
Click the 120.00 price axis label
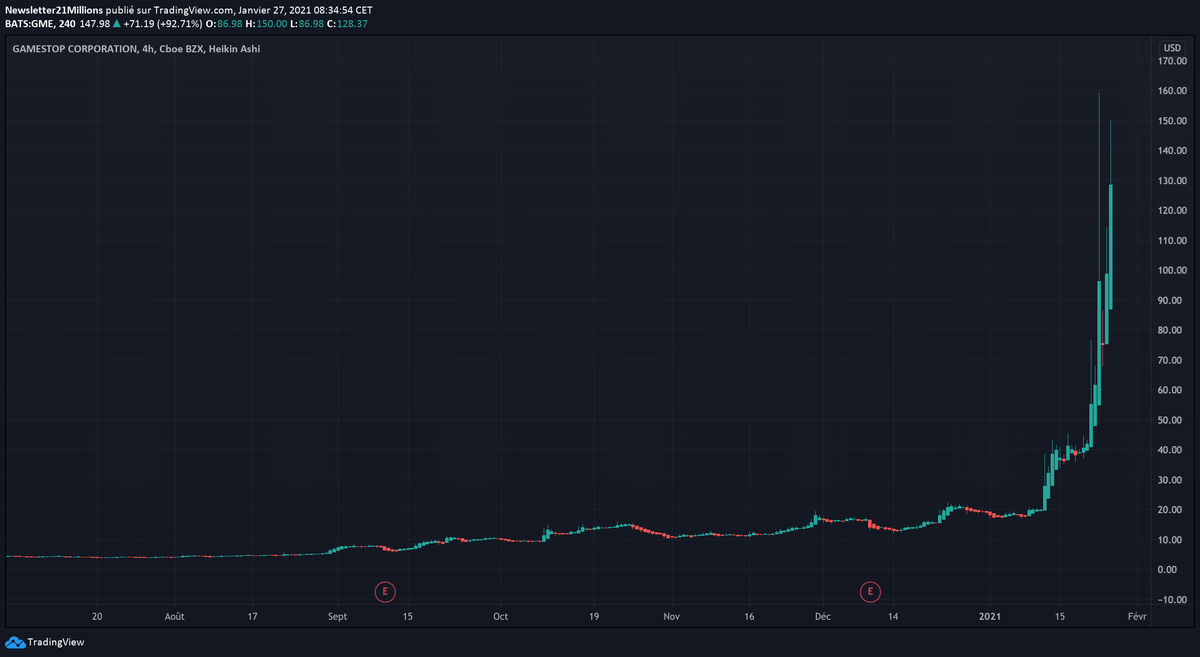(x=1171, y=211)
